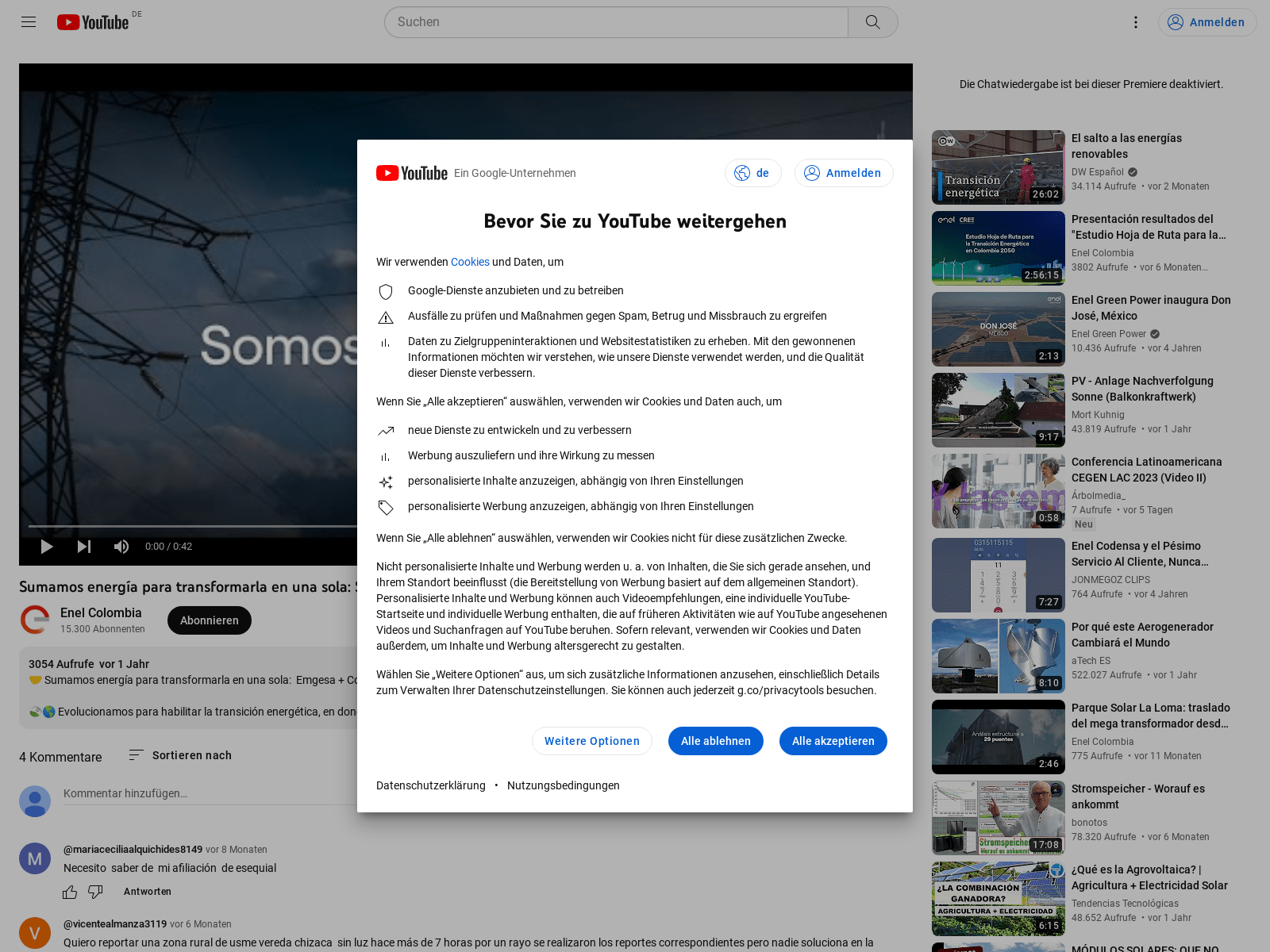Image resolution: width=1270 pixels, height=952 pixels.
Task: Open 'Parque Solar La Loma' thumbnail
Action: pos(999,737)
